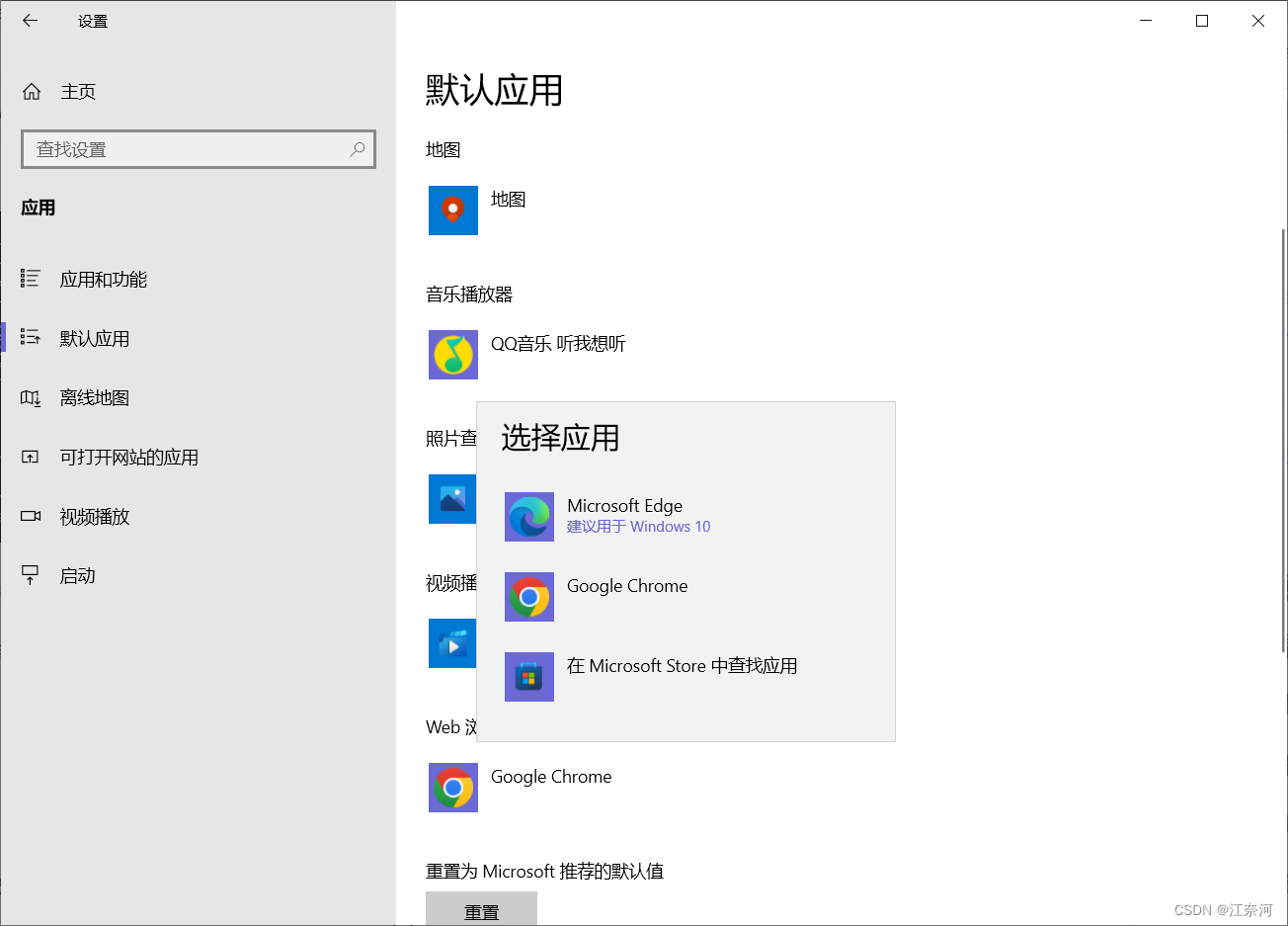Click the 可打开网站的应用 icon

click(x=31, y=458)
